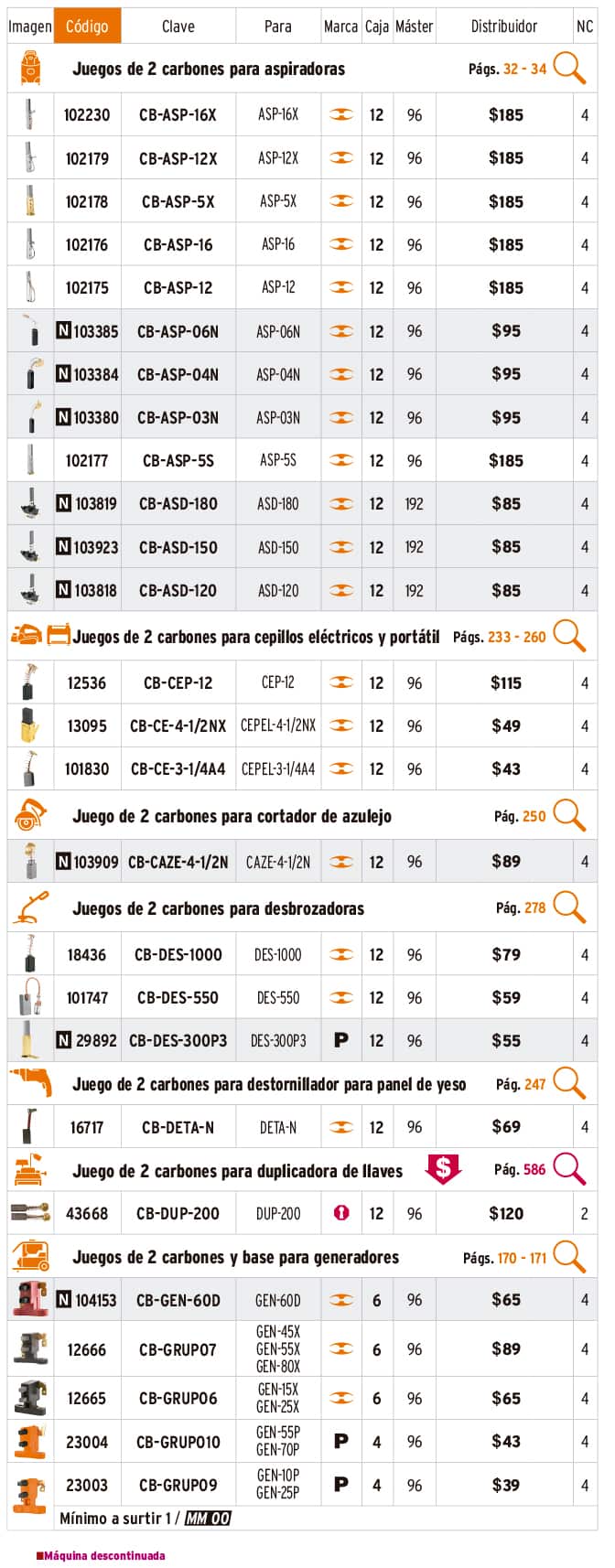Click the magnifier icon beside Pág. 250

click(570, 814)
